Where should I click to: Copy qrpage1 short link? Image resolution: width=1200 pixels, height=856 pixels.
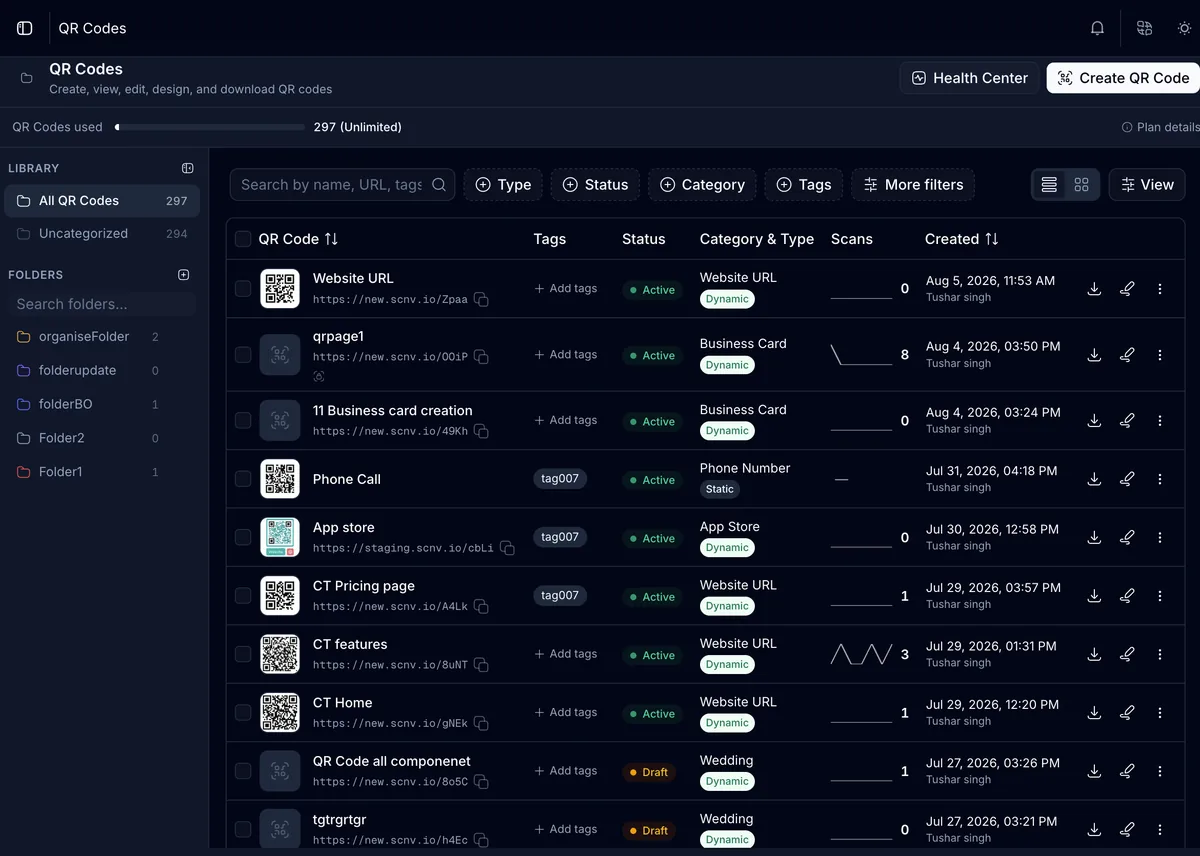[x=481, y=357]
